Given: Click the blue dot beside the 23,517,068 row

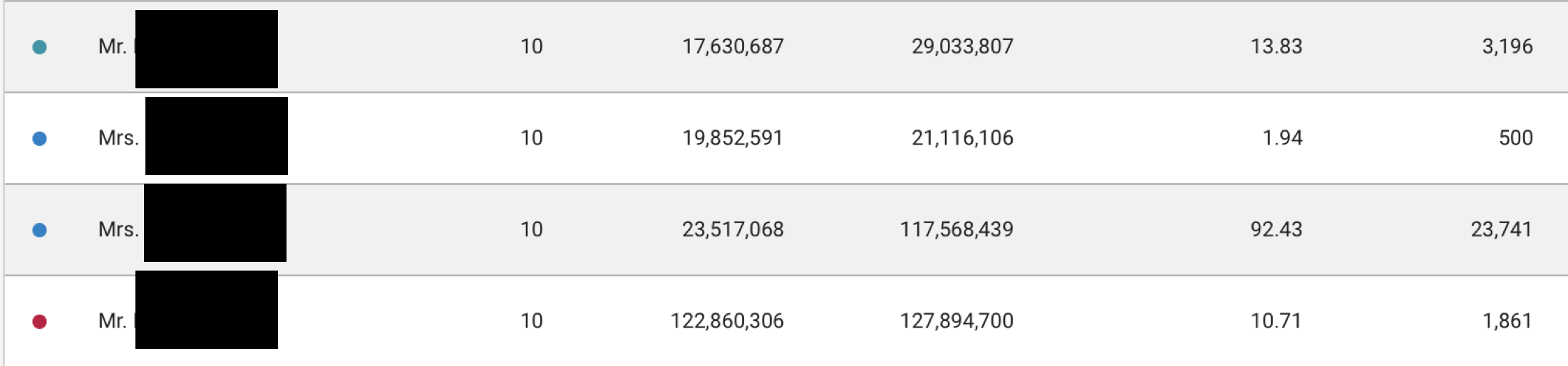Looking at the screenshot, I should pos(40,230).
